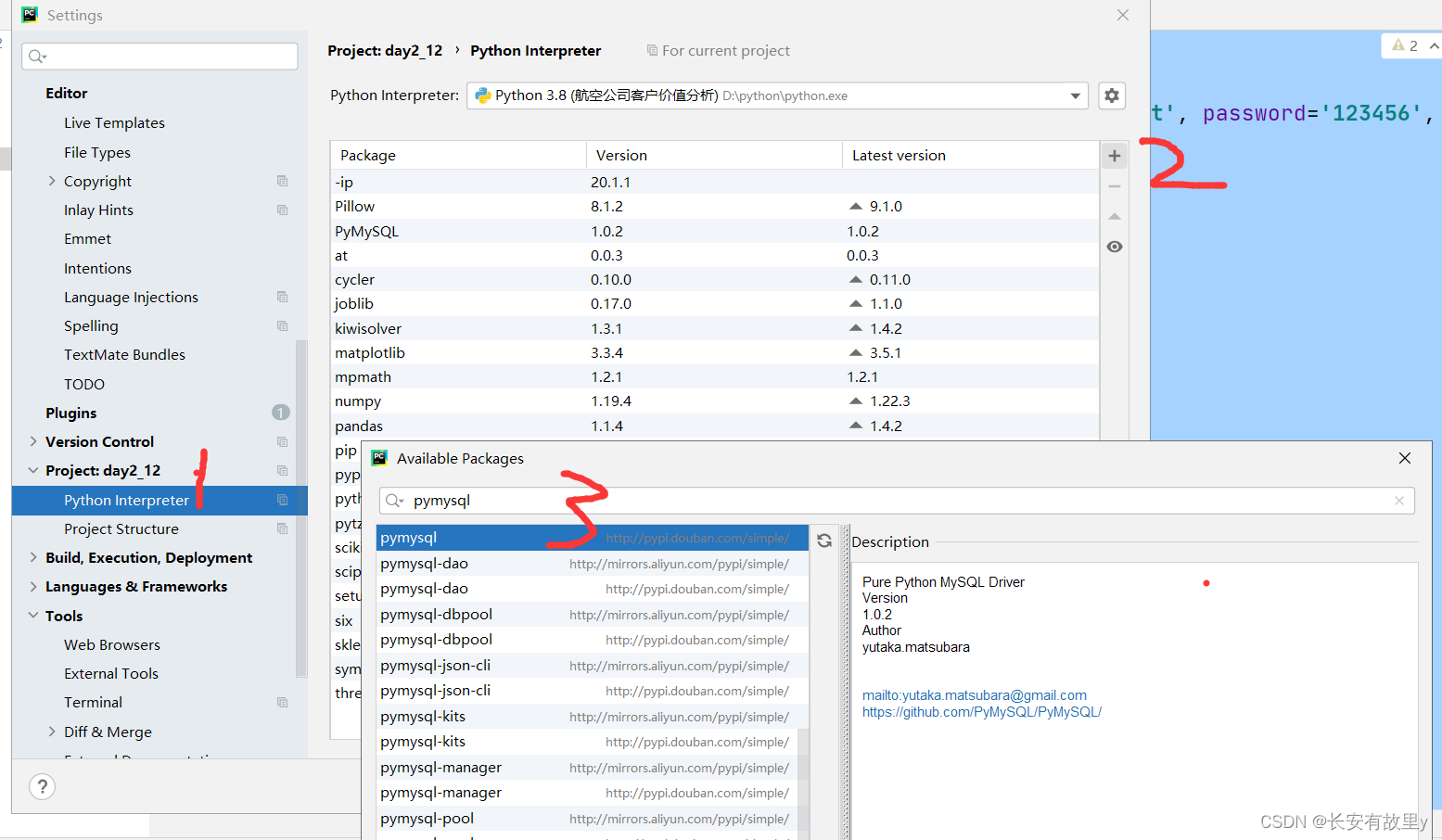Clear the pymysql search text
The width and height of the screenshot is (1442, 840).
(1399, 501)
